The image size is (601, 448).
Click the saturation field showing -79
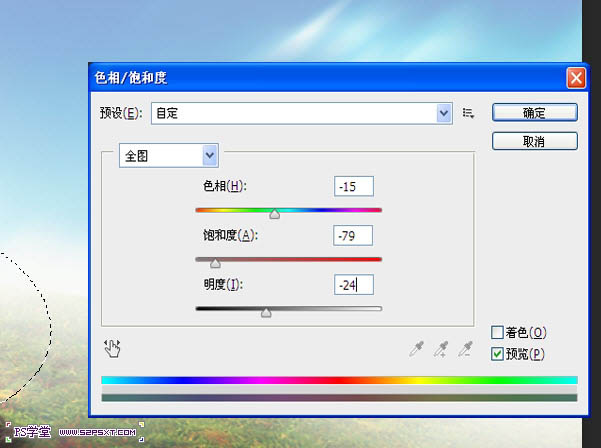click(x=353, y=236)
